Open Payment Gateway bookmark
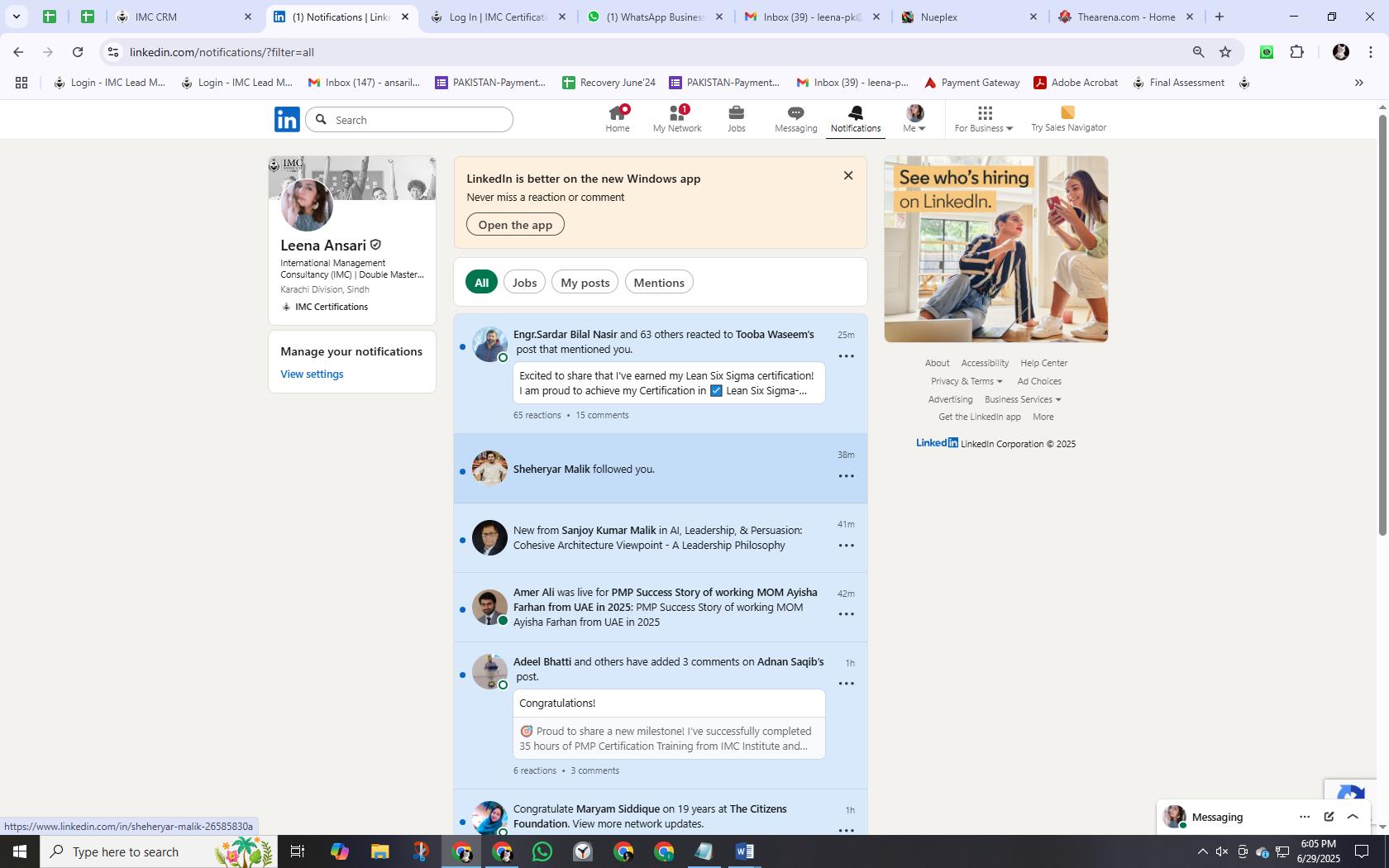This screenshot has width=1389, height=868. pyautogui.click(x=971, y=83)
